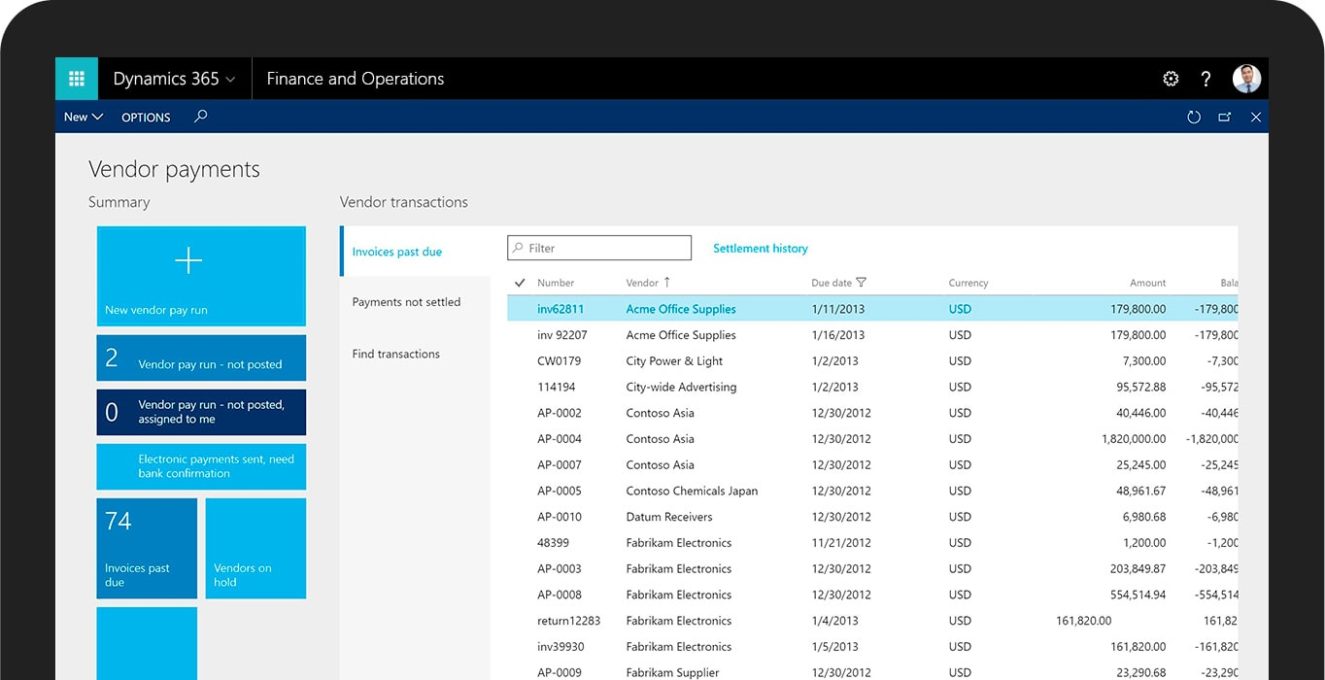Viewport: 1325px width, 680px height.
Task: Click the Vendor column sort arrow
Action: click(667, 283)
